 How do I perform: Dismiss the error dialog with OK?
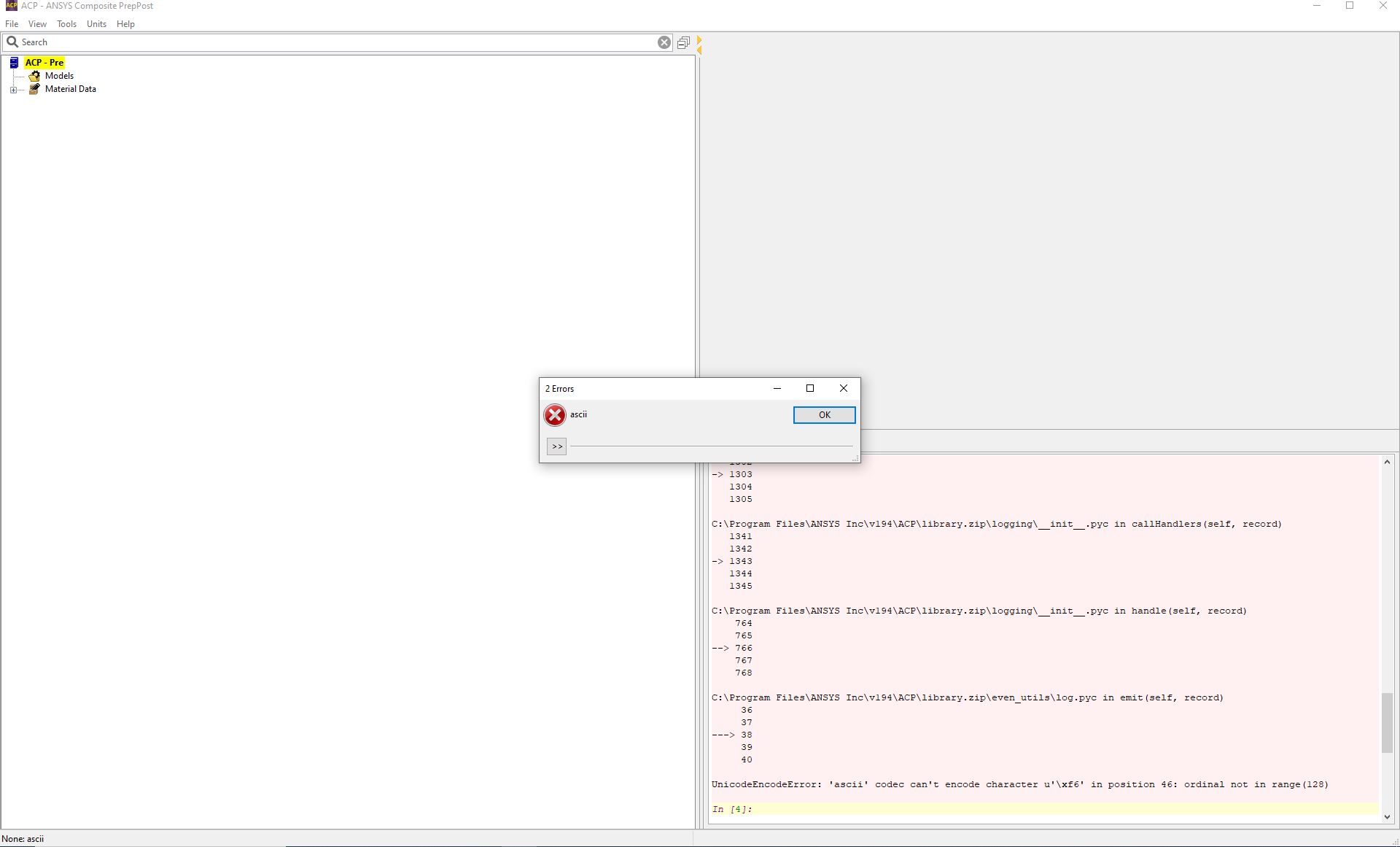coord(825,415)
